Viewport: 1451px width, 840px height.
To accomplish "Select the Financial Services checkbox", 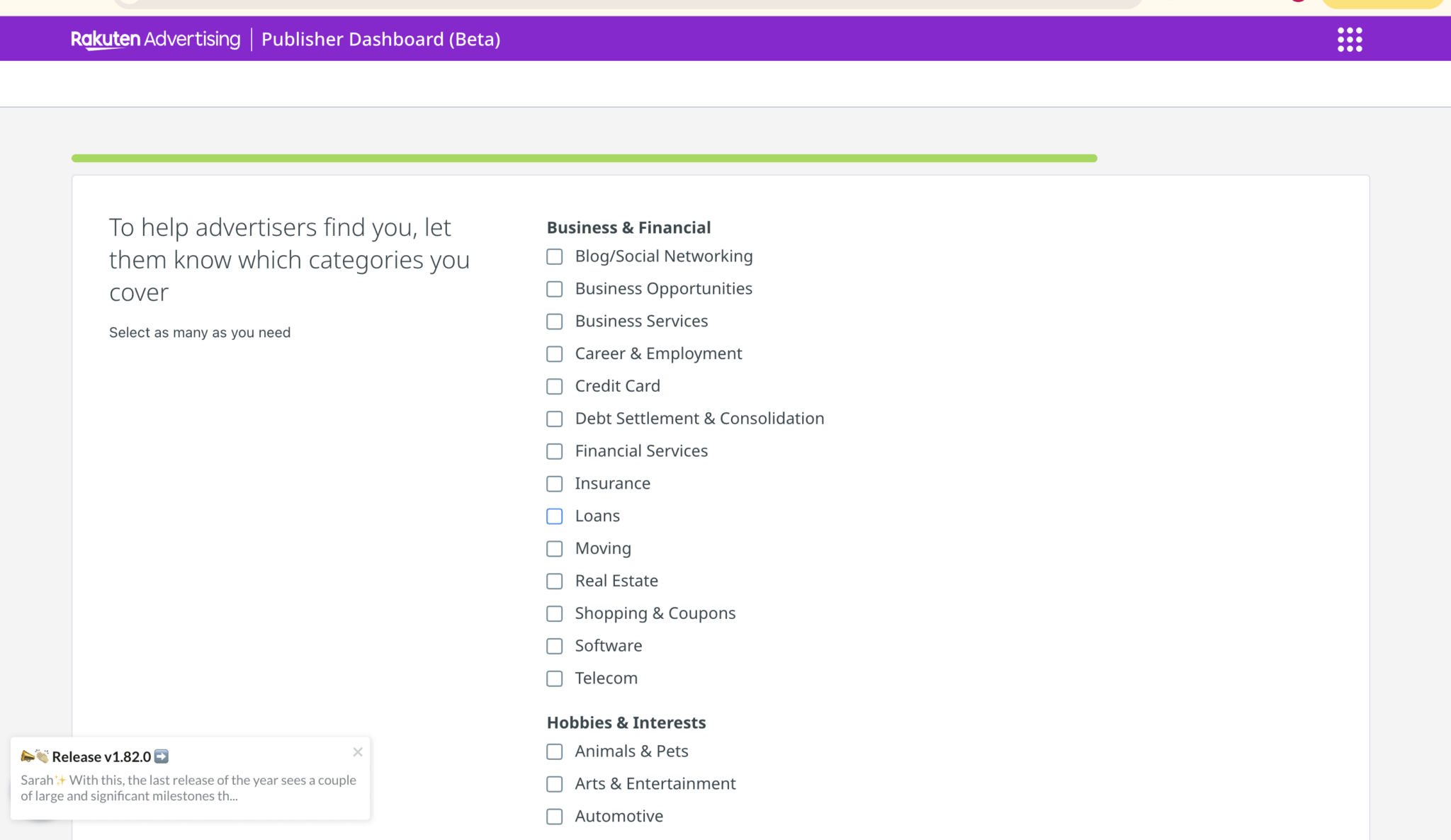I will point(555,451).
